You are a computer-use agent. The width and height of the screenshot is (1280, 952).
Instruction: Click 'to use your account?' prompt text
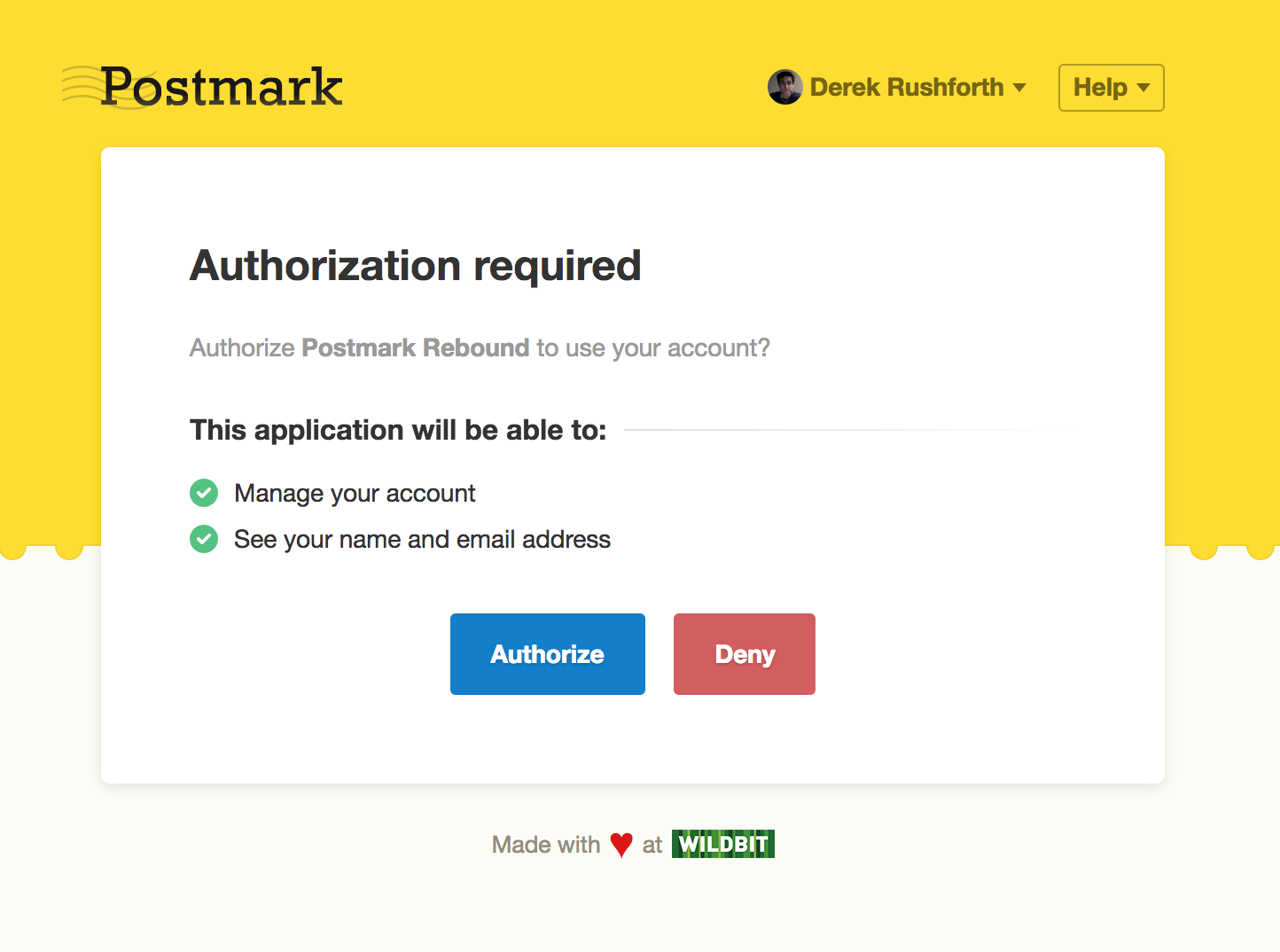point(653,347)
